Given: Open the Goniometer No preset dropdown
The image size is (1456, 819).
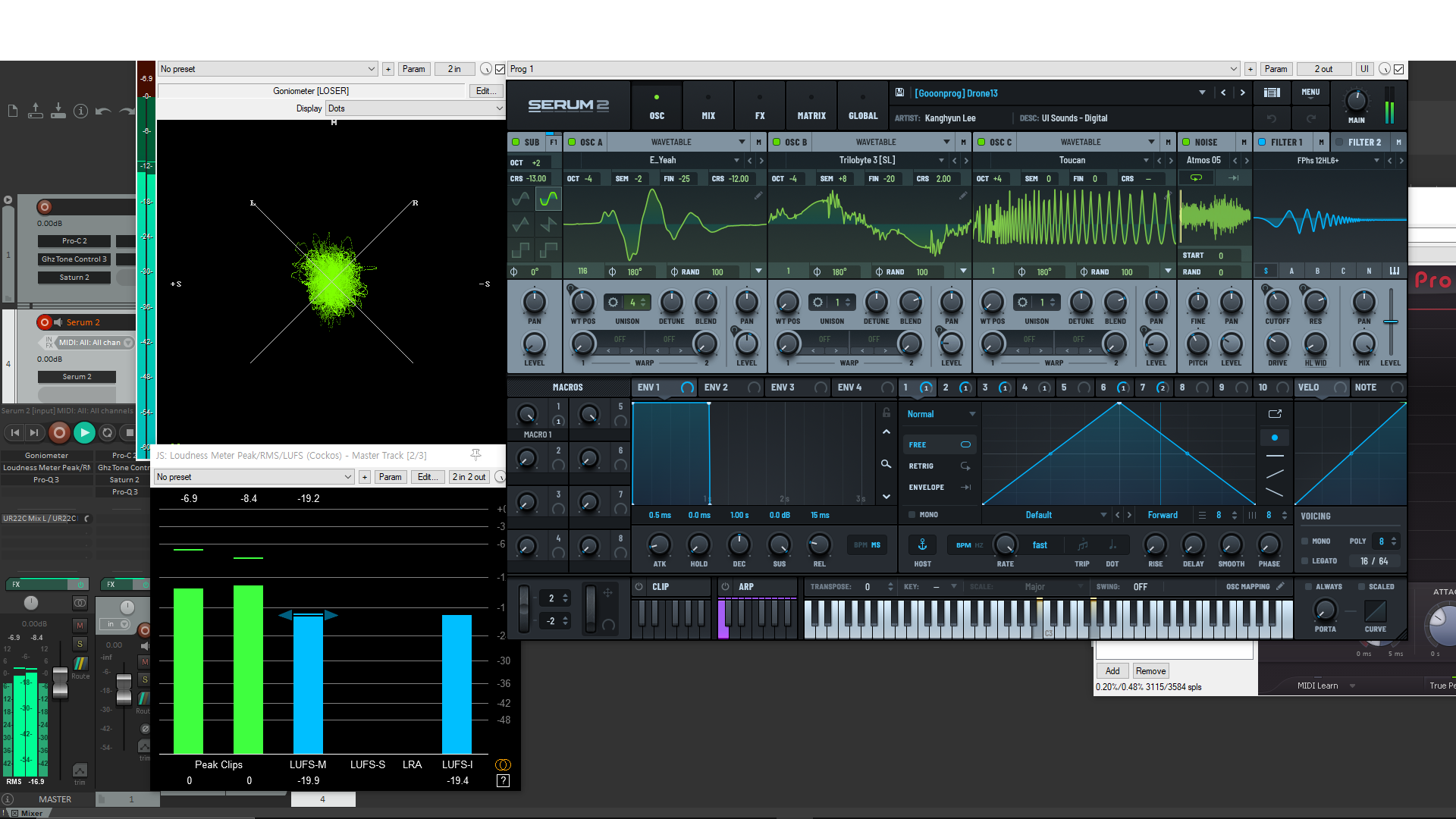Looking at the screenshot, I should [268, 69].
